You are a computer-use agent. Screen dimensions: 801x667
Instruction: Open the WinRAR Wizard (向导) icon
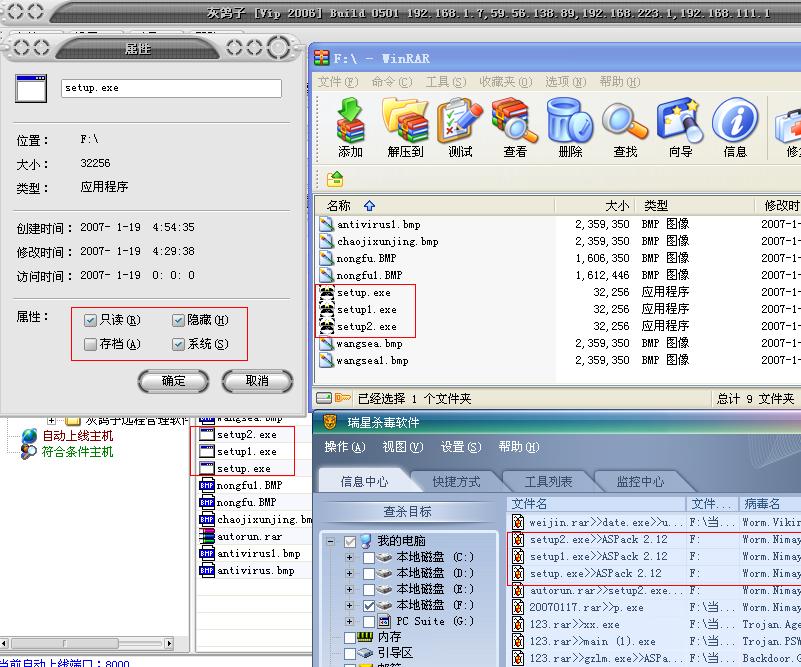click(680, 122)
